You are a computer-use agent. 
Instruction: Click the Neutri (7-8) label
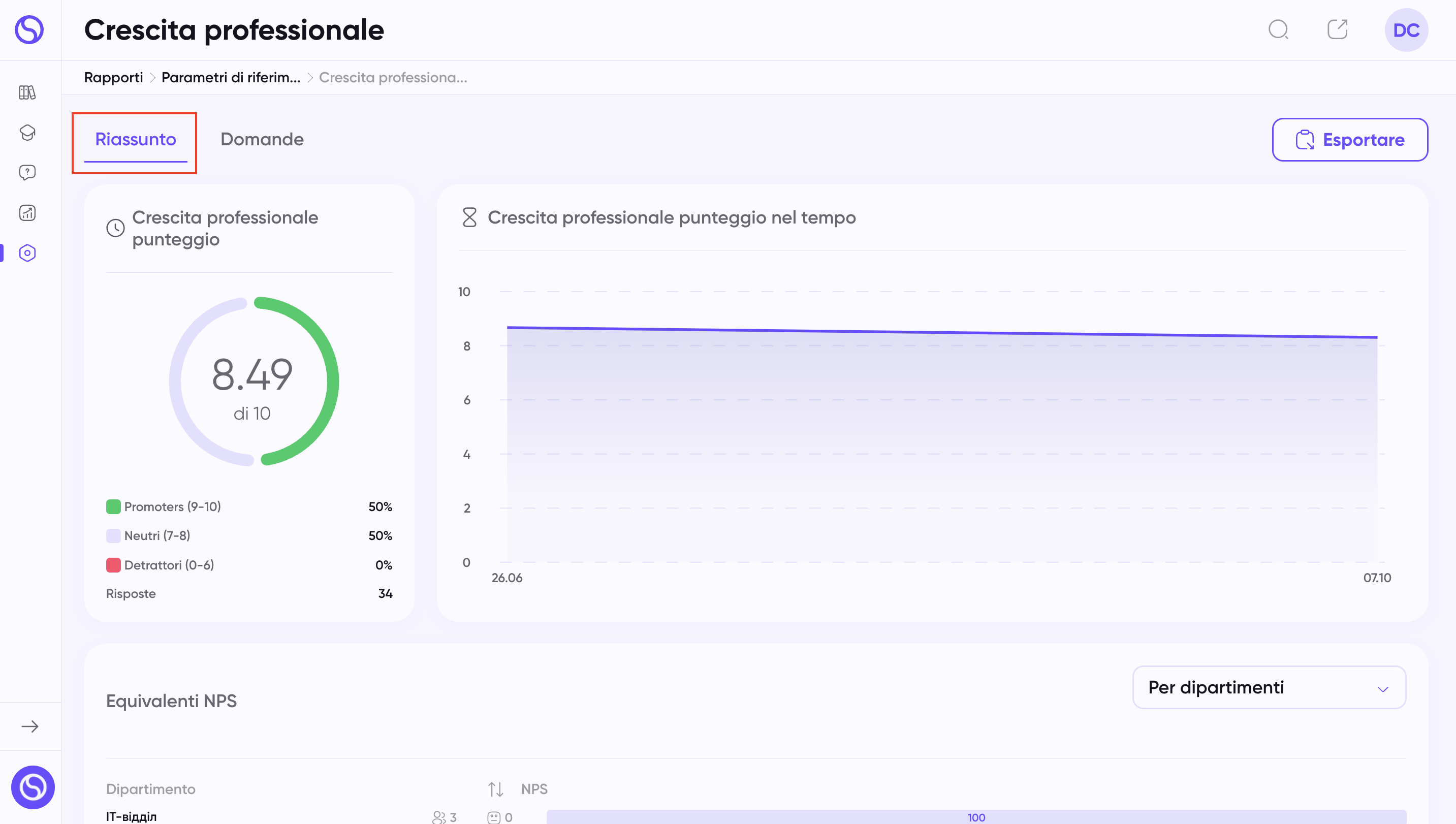point(157,535)
